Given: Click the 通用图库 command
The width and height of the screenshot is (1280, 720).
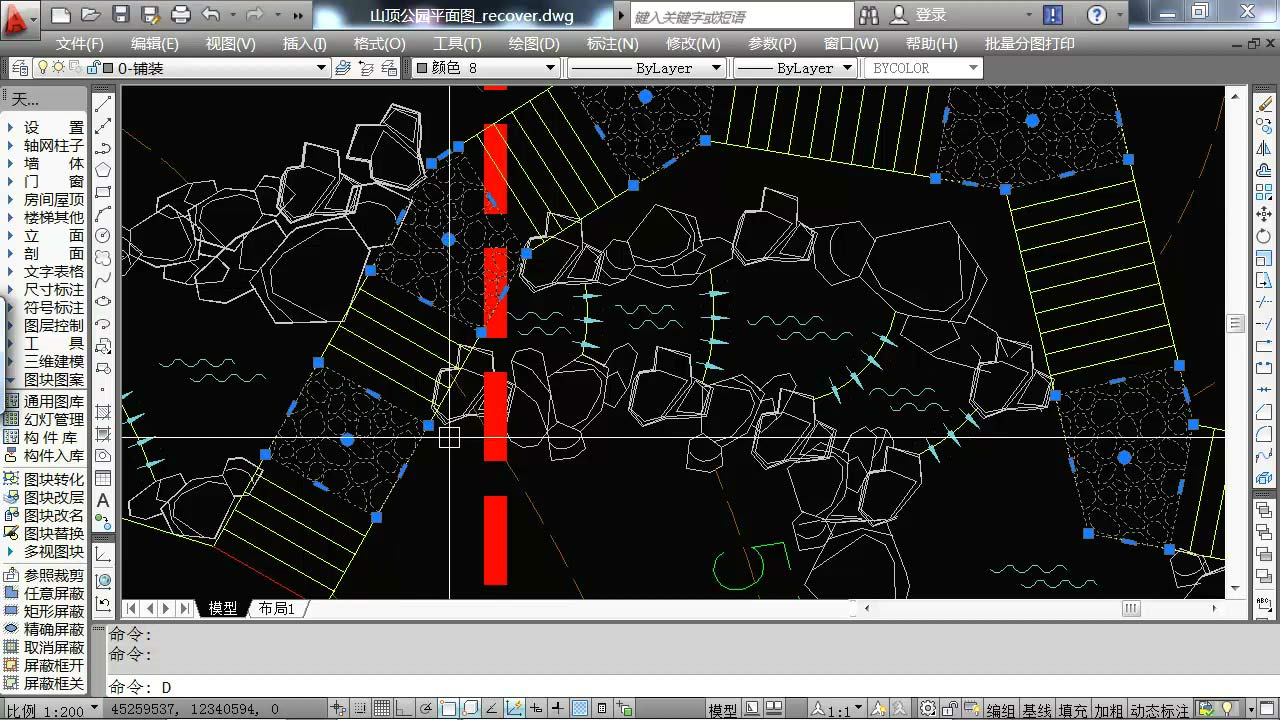Looking at the screenshot, I should (45, 401).
